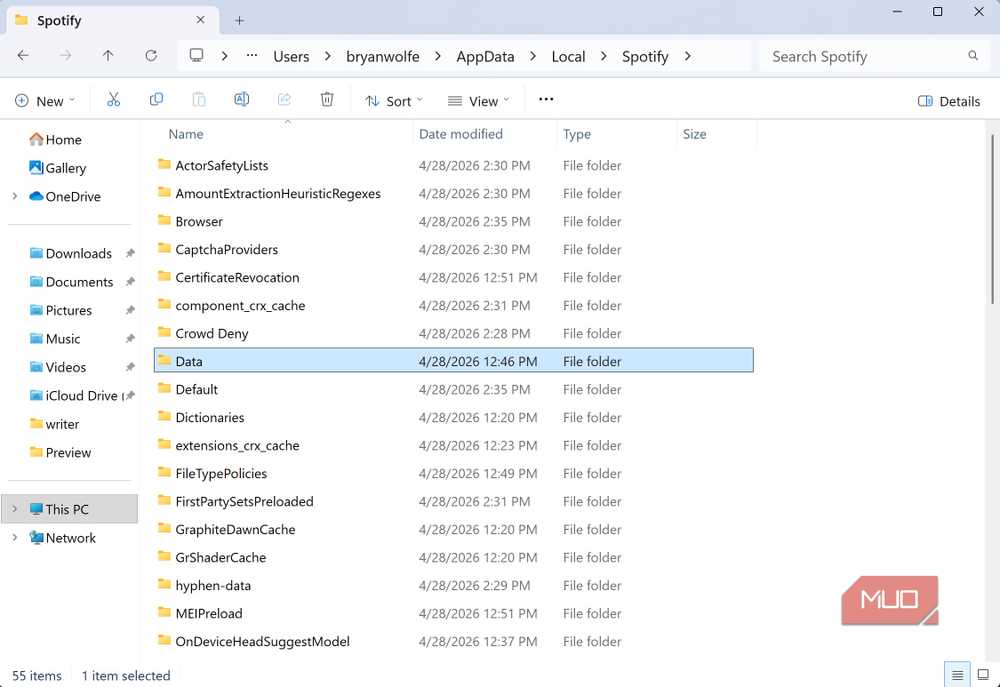Open the writer folder in sidebar
The image size is (1000, 687).
pos(54,424)
